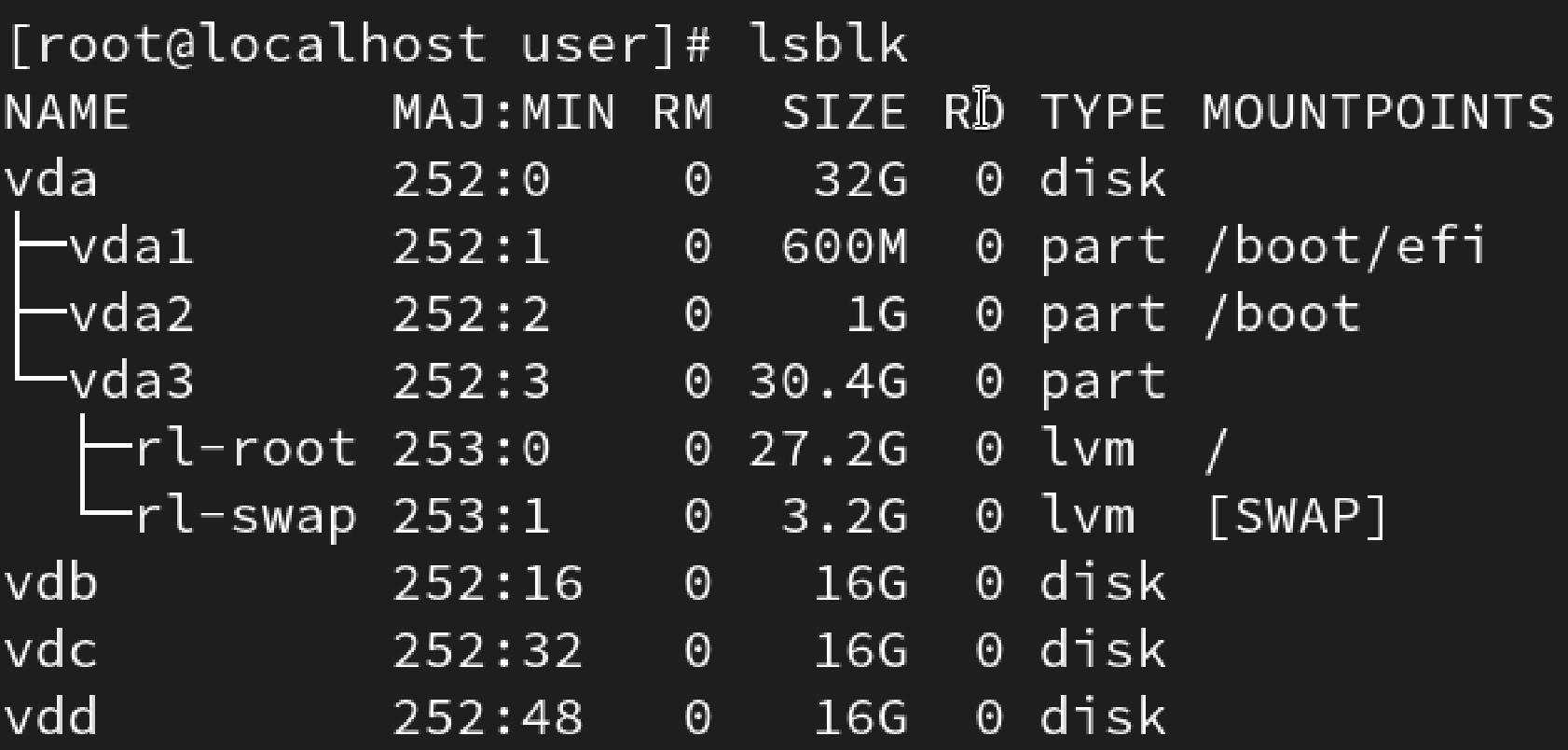Click the rl-root logical volume name
This screenshot has width=1568, height=750.
point(246,449)
